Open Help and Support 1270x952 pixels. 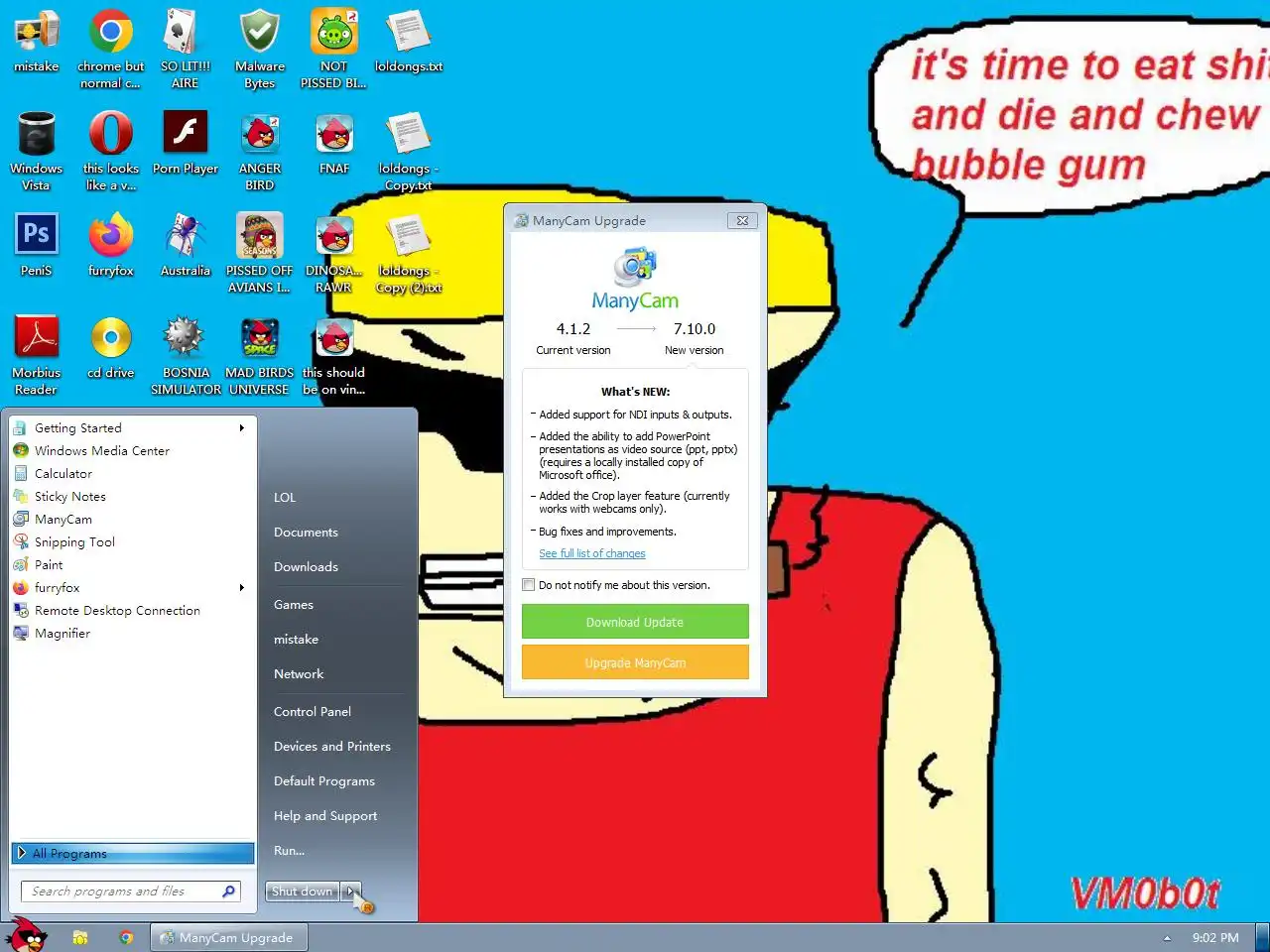pyautogui.click(x=337, y=816)
